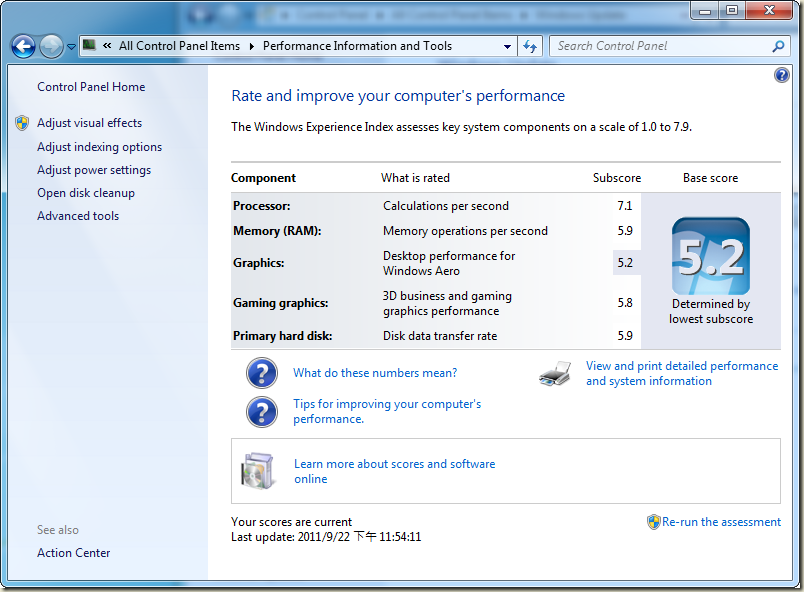The width and height of the screenshot is (804, 592).
Task: Open Advanced tools
Action: 78,216
